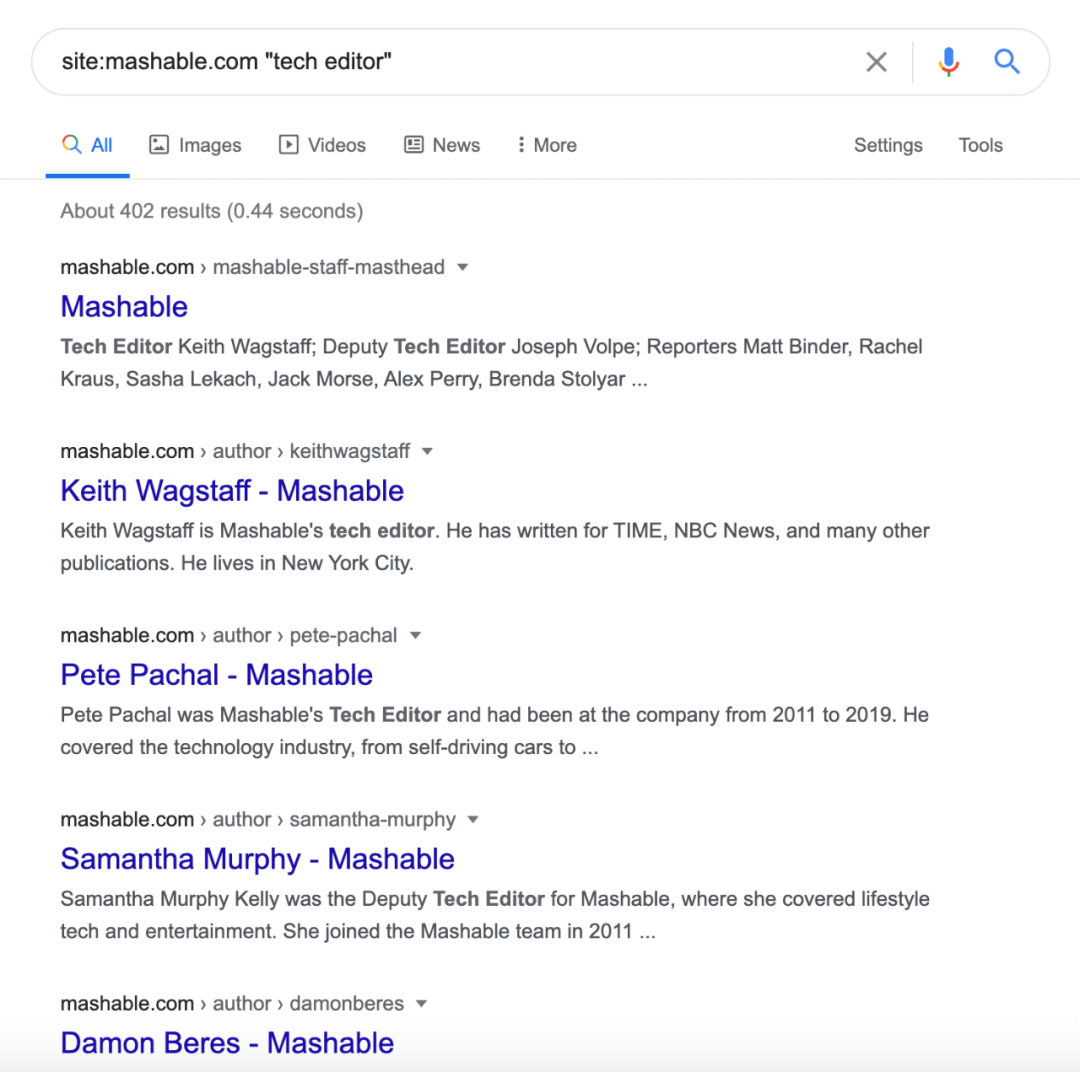The image size is (1080, 1072).
Task: Switch to the News tab
Action: (442, 145)
